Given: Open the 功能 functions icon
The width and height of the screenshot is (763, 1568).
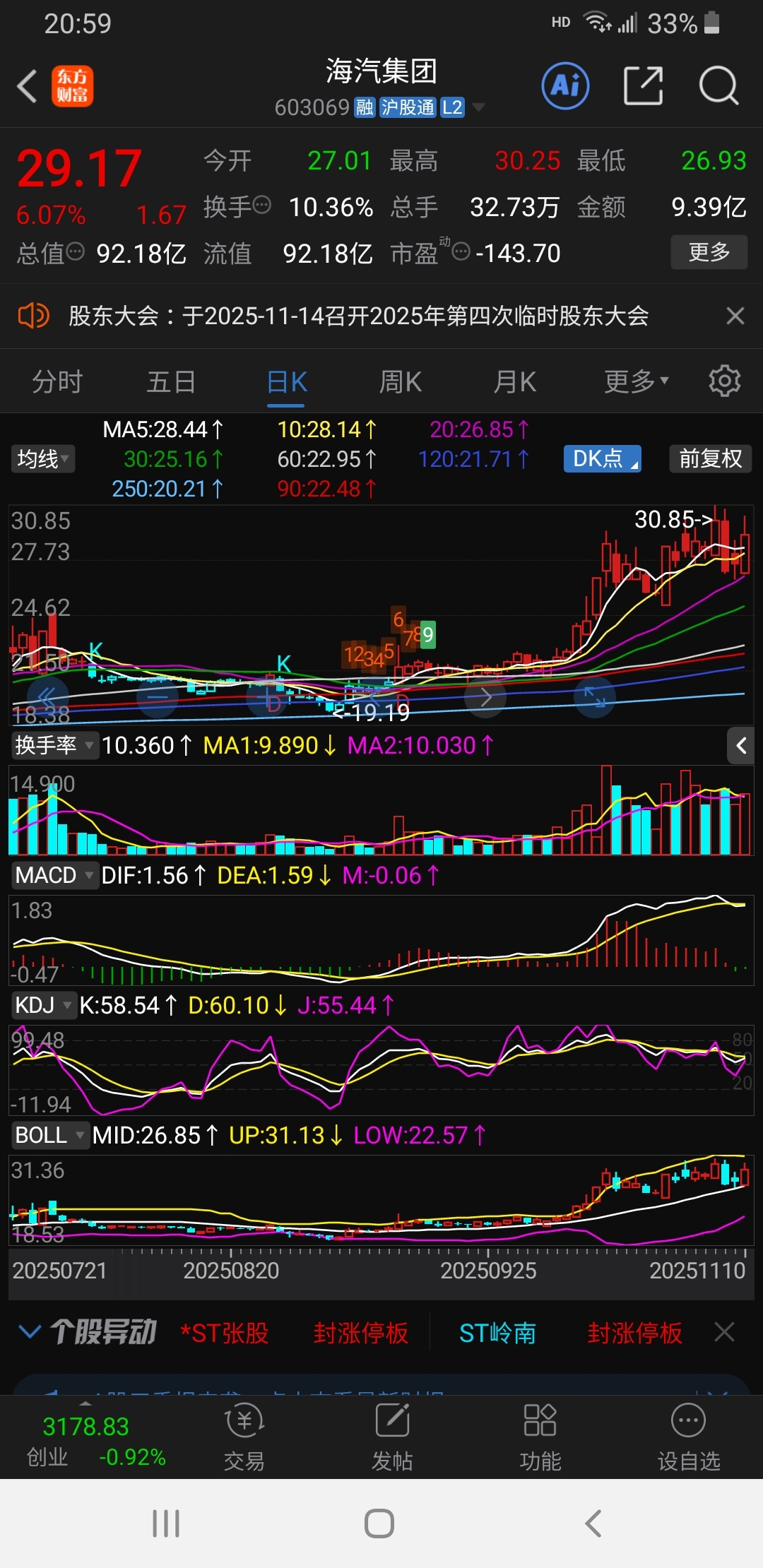Looking at the screenshot, I should (x=540, y=1437).
